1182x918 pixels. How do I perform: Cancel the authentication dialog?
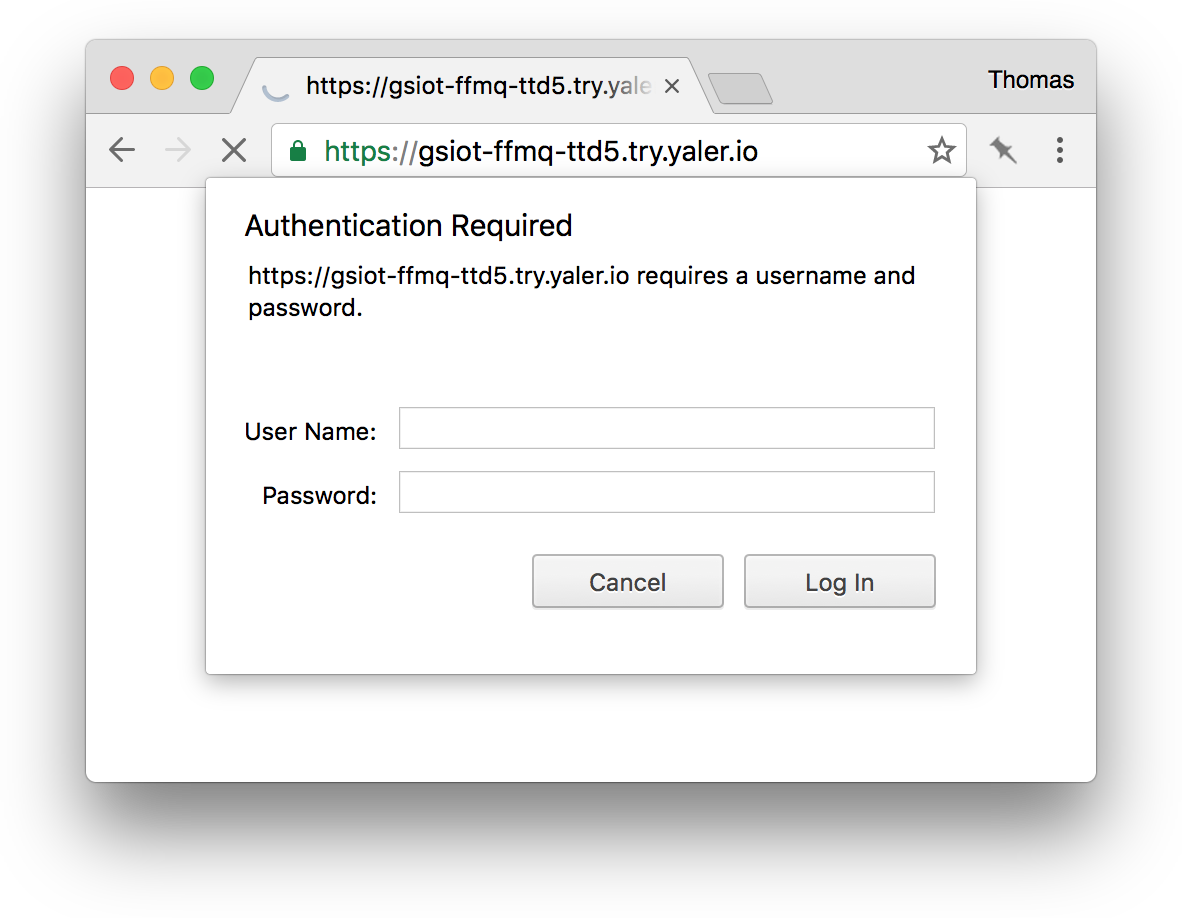[x=627, y=581]
